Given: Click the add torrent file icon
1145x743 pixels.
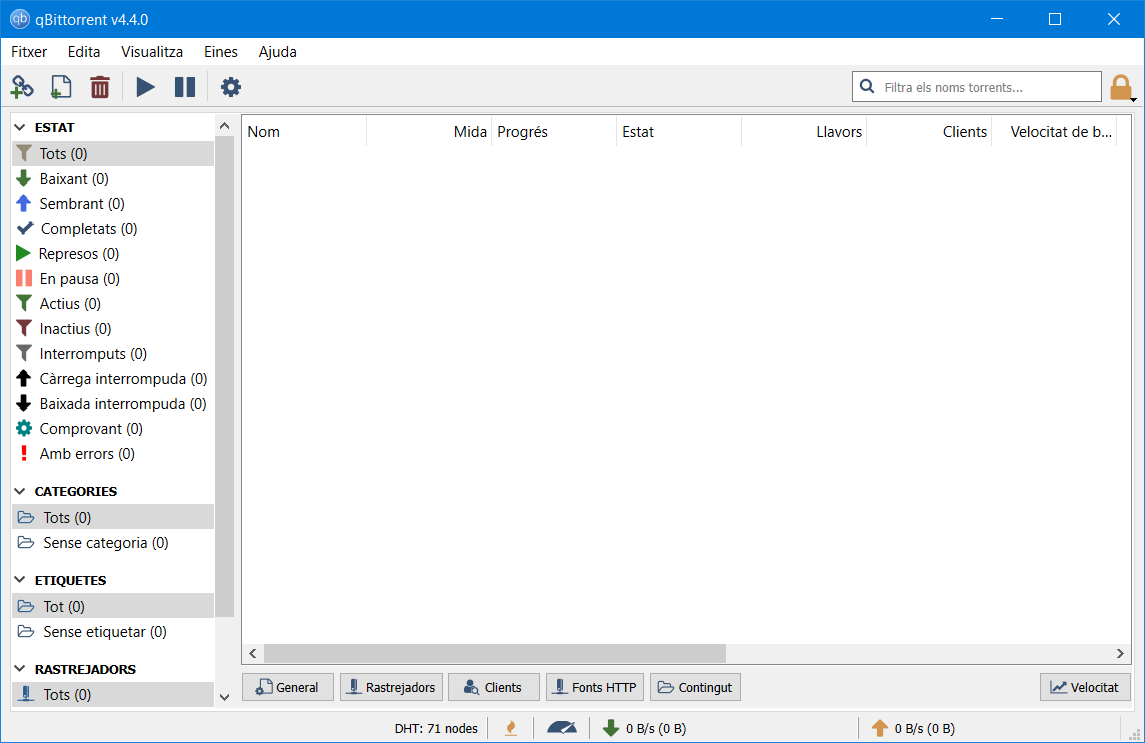Looking at the screenshot, I should [x=61, y=87].
